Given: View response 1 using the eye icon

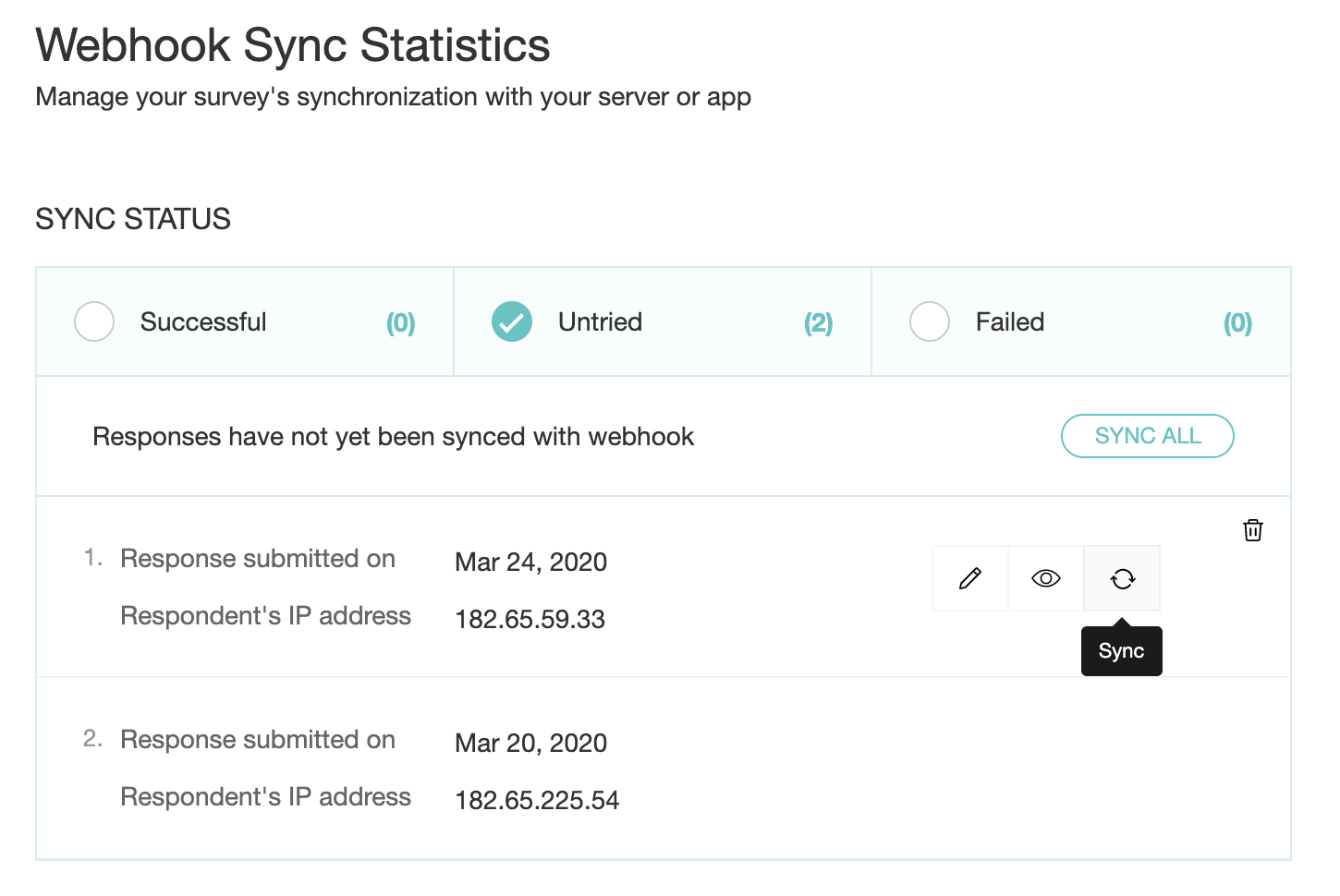Looking at the screenshot, I should (1045, 578).
